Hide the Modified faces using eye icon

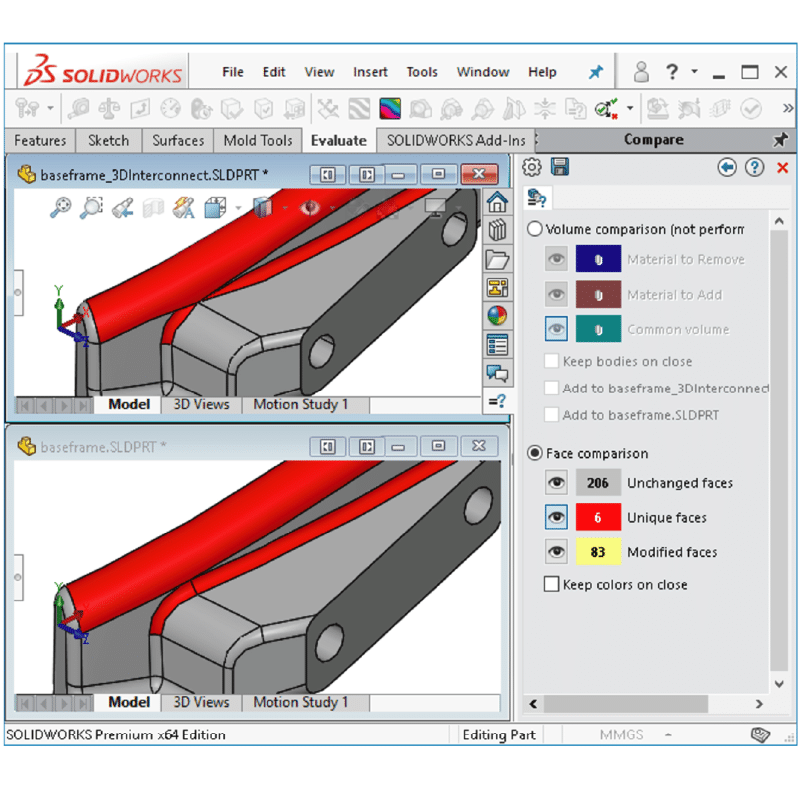tap(556, 552)
